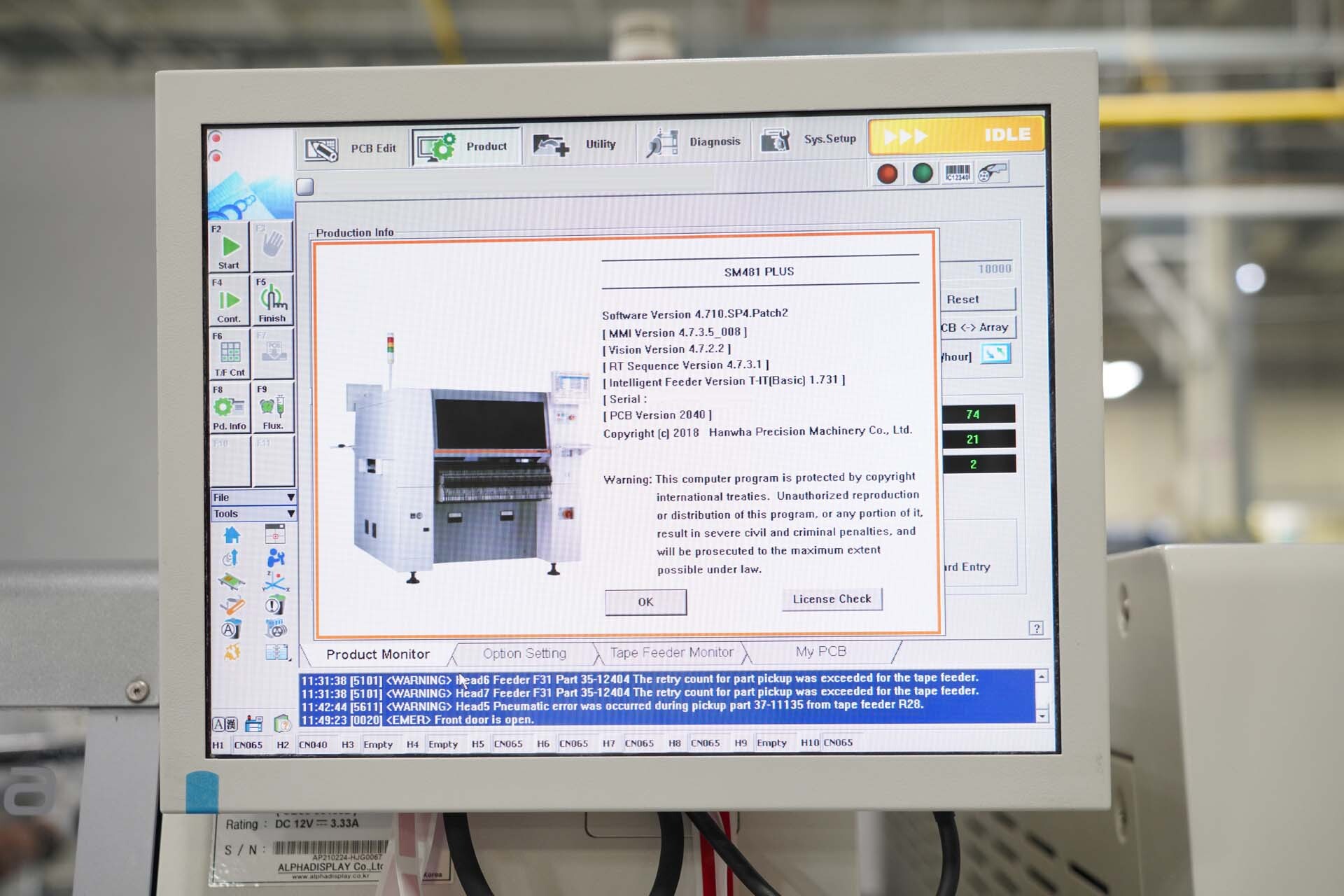Screen dimensions: 1344x896
Task: Toggle the small checkbox below PCB Edit
Action: point(304,186)
